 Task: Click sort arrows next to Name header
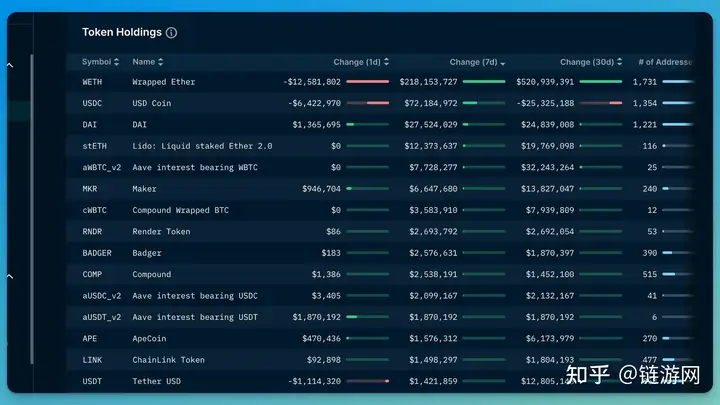(162, 62)
